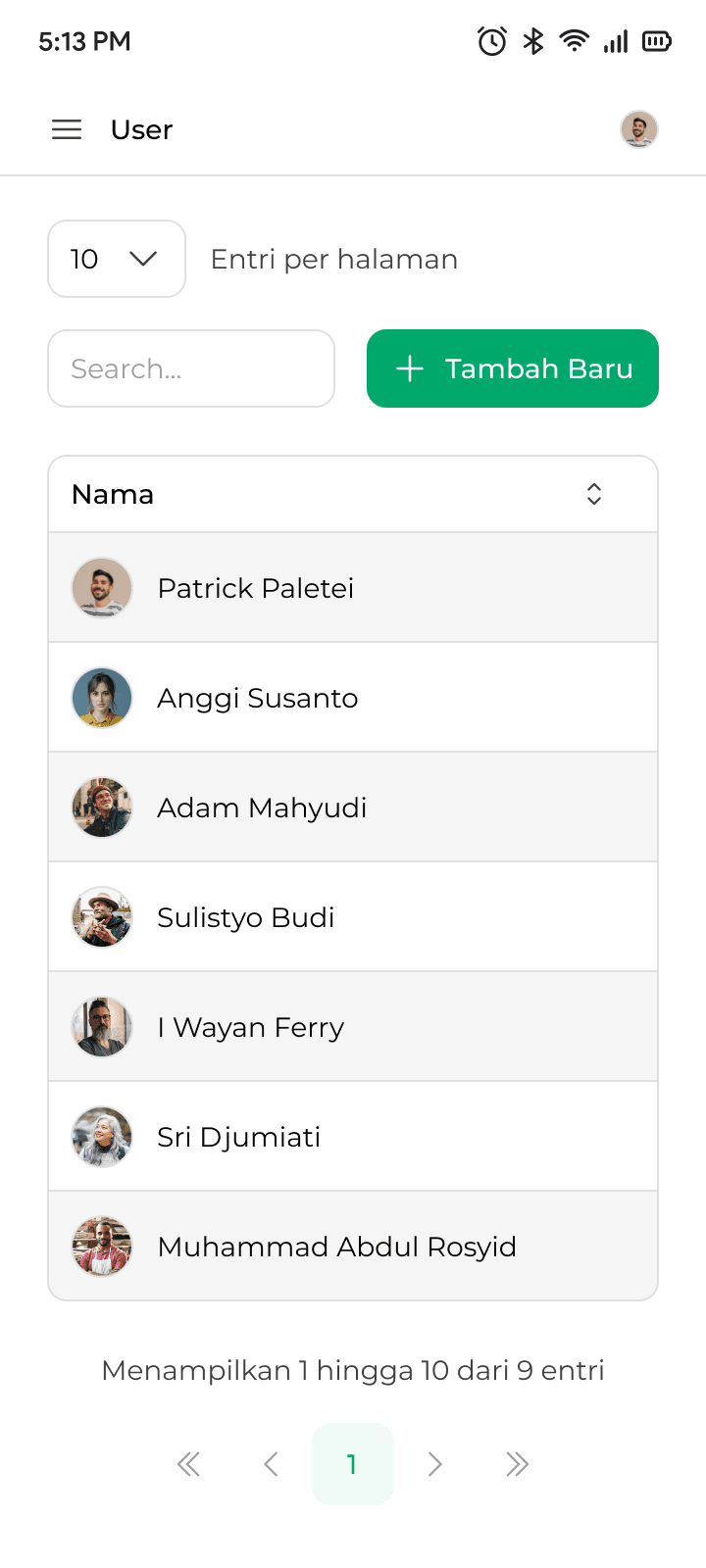Open profile avatar in top bar

pos(639,129)
